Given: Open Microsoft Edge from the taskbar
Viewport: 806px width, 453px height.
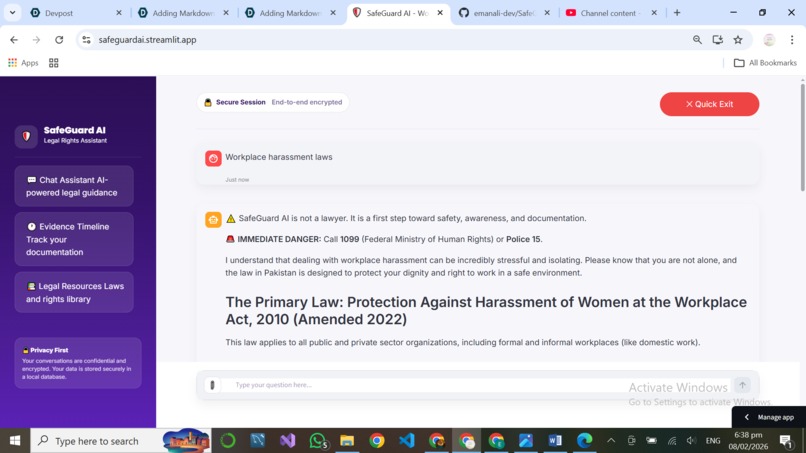Looking at the screenshot, I should [x=584, y=441].
